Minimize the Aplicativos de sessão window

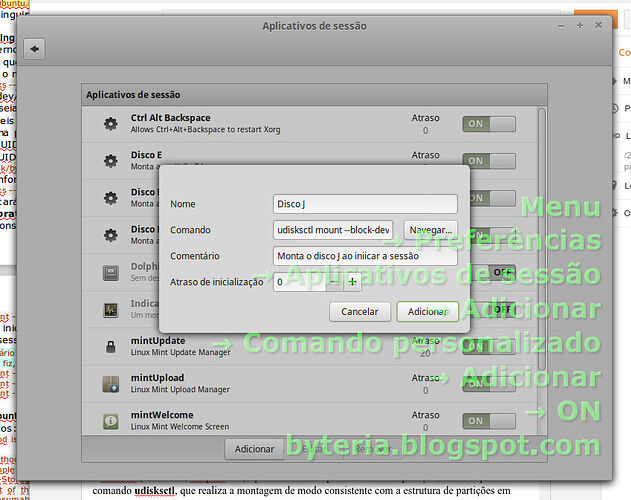(x=561, y=26)
